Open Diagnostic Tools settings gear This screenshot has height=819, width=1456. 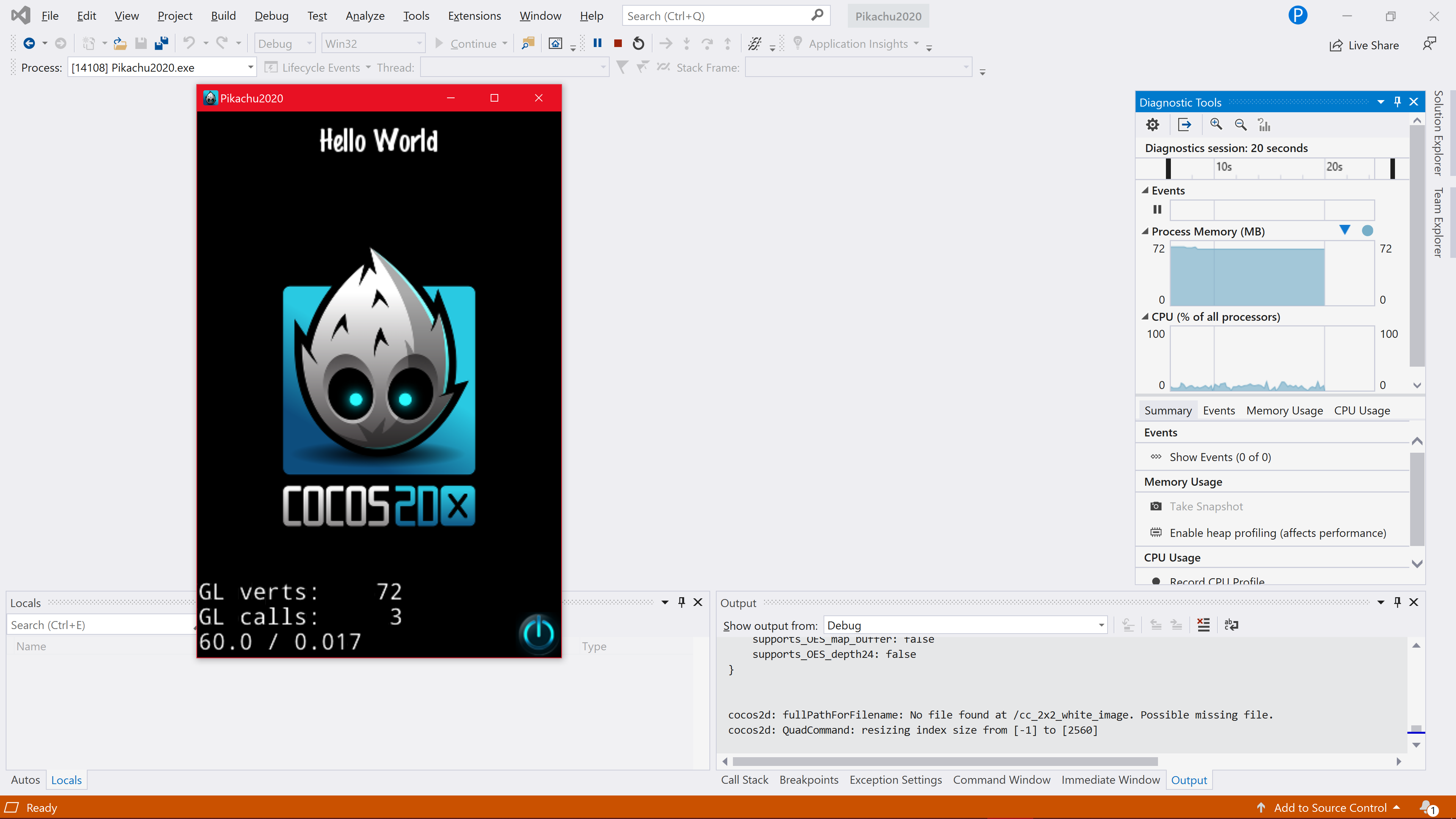[x=1153, y=124]
